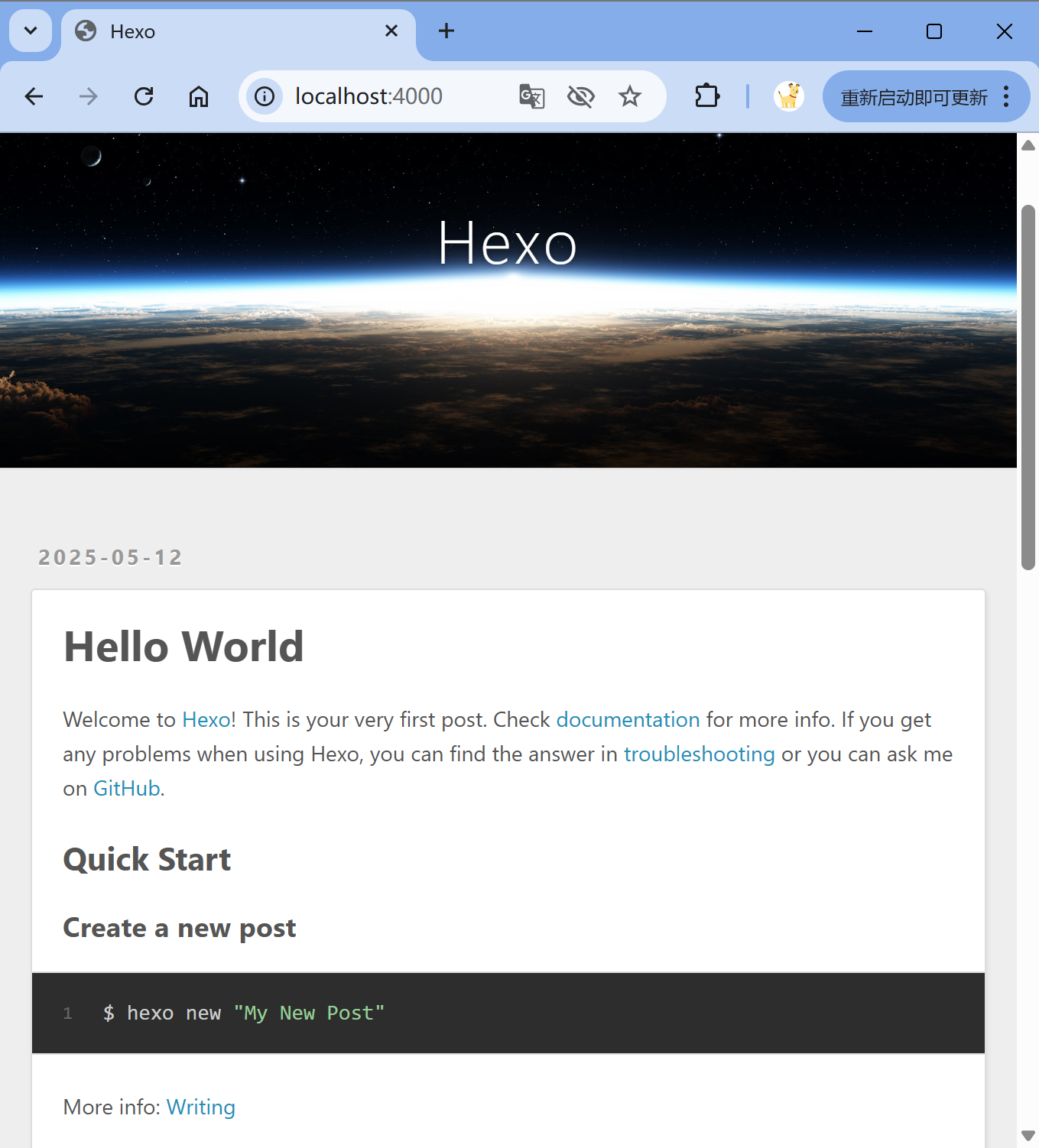Open the Hello World post title
The width and height of the screenshot is (1039, 1148).
tap(183, 647)
